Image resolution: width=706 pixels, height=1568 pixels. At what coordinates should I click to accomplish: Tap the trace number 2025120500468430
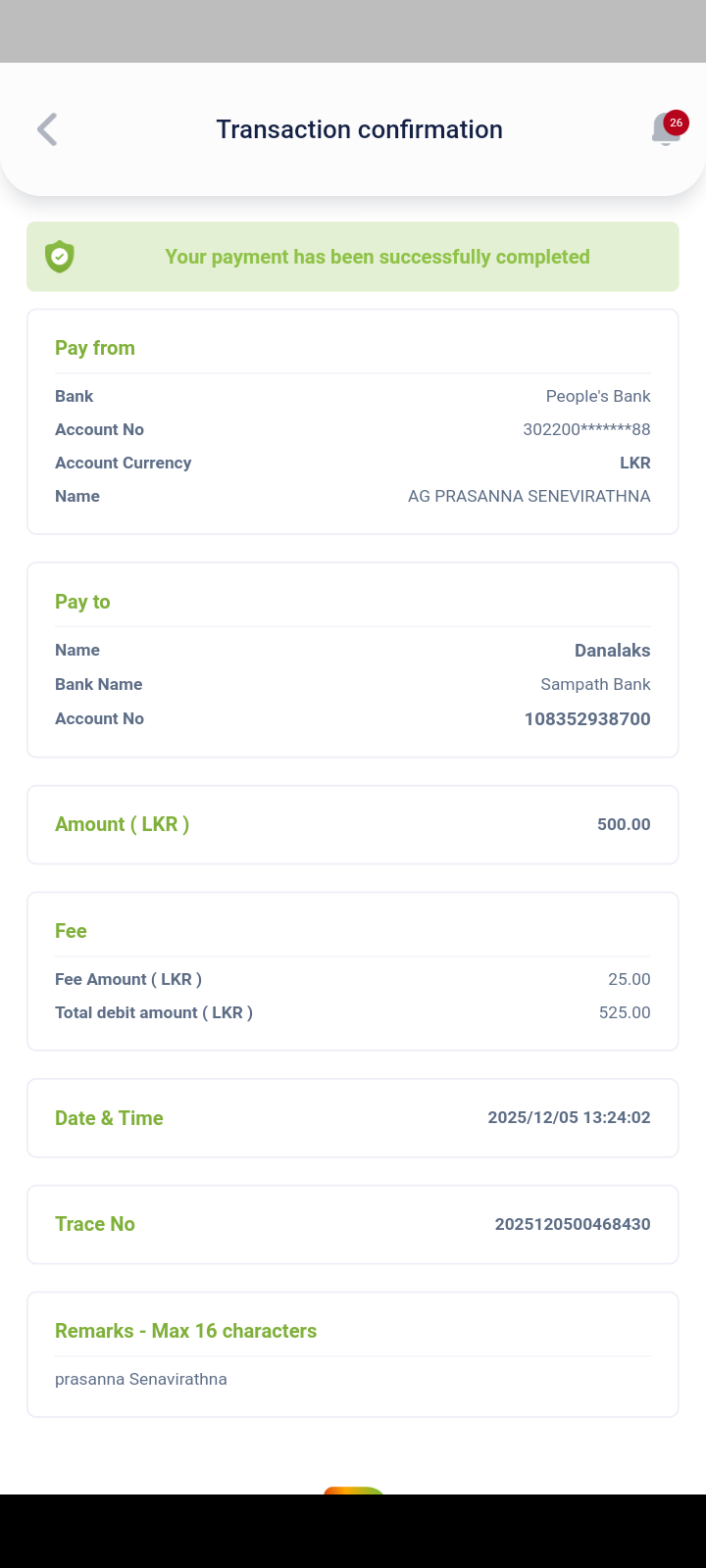573,1224
